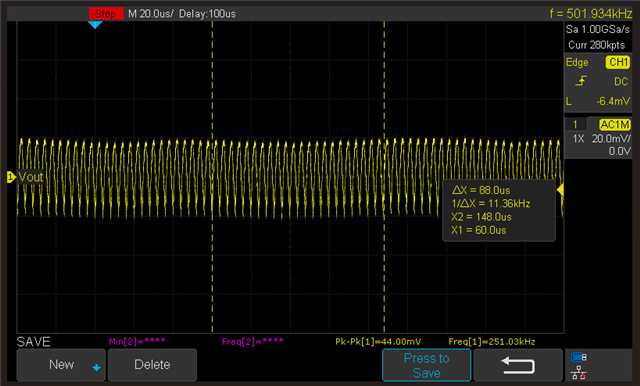Click the yellow trigger level arrow

point(560,190)
